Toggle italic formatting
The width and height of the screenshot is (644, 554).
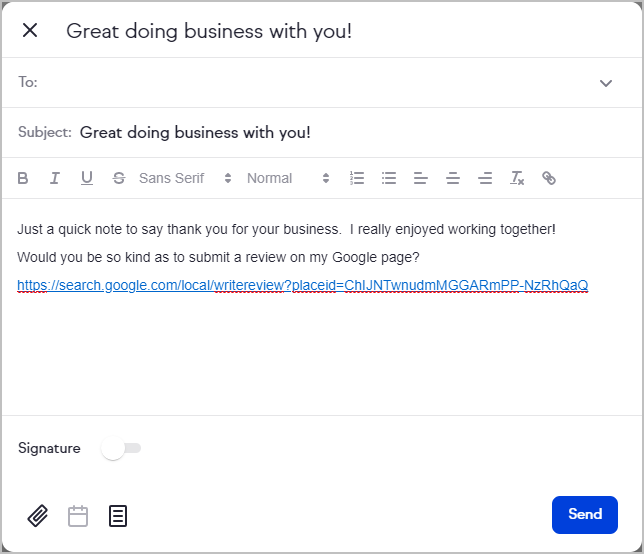[55, 178]
